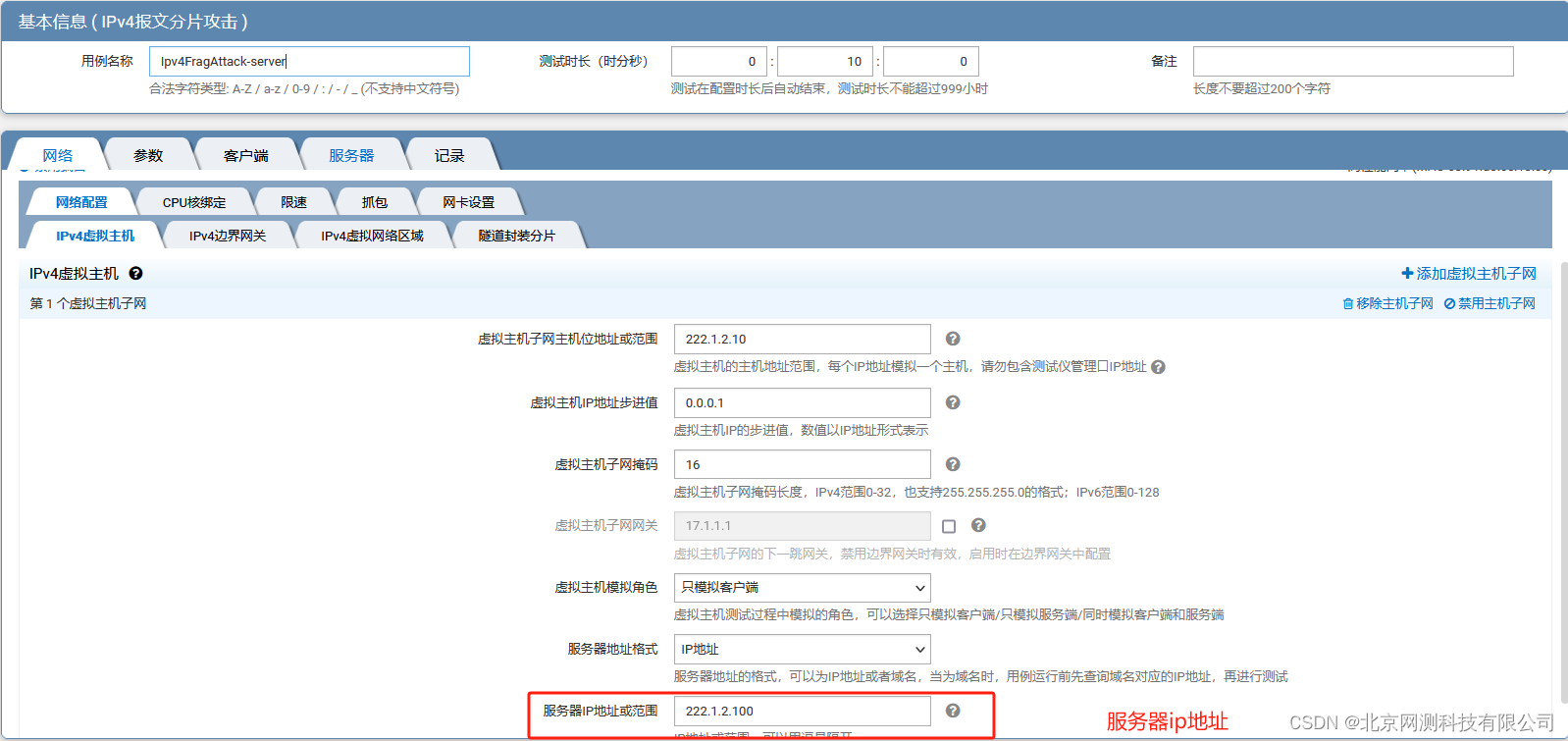Select the IPv4边界网关 tab
Viewport: 1568px width, 741px height.
[x=228, y=236]
